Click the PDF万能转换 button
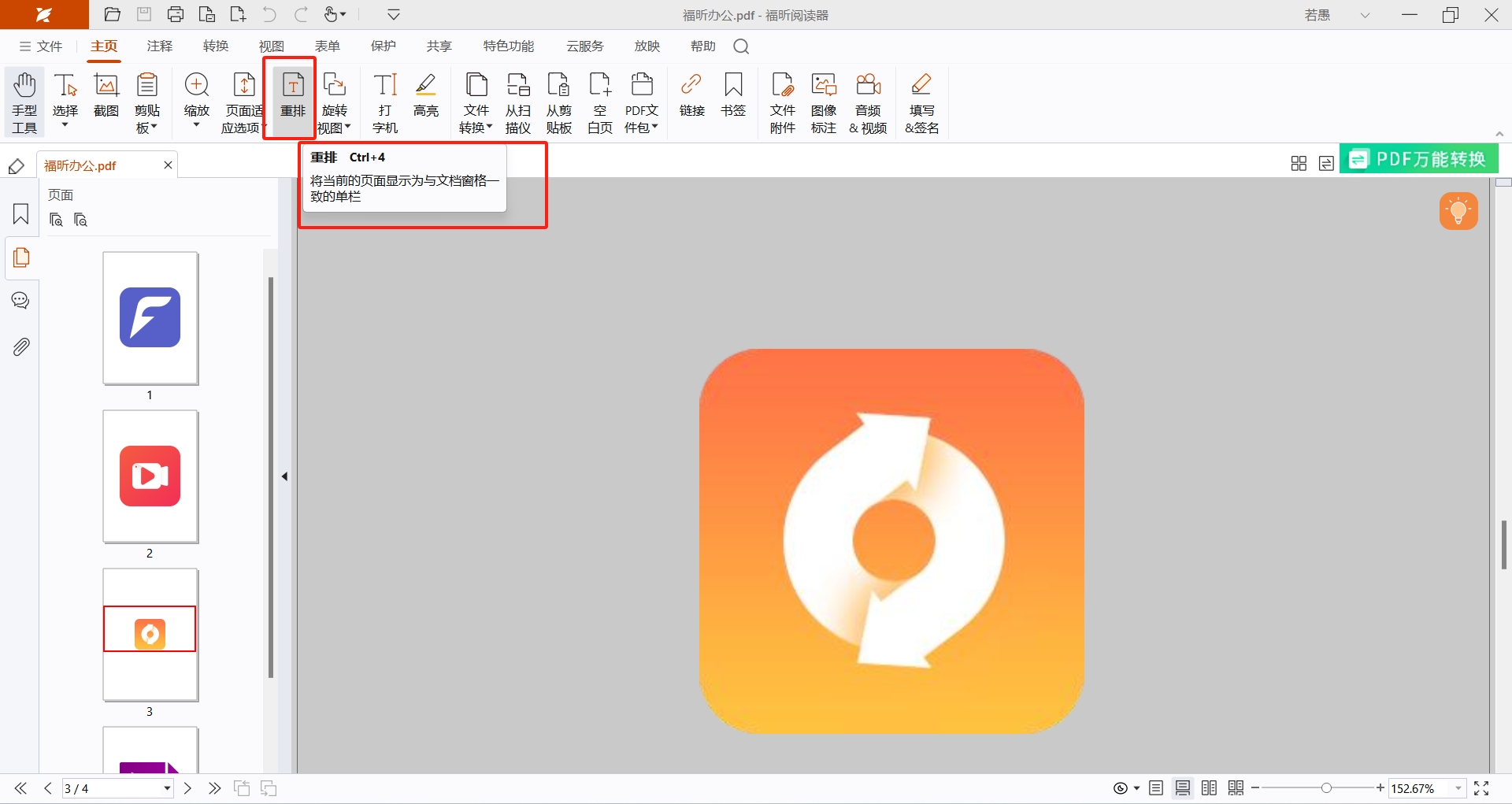This screenshot has width=1512, height=804. click(x=1419, y=159)
